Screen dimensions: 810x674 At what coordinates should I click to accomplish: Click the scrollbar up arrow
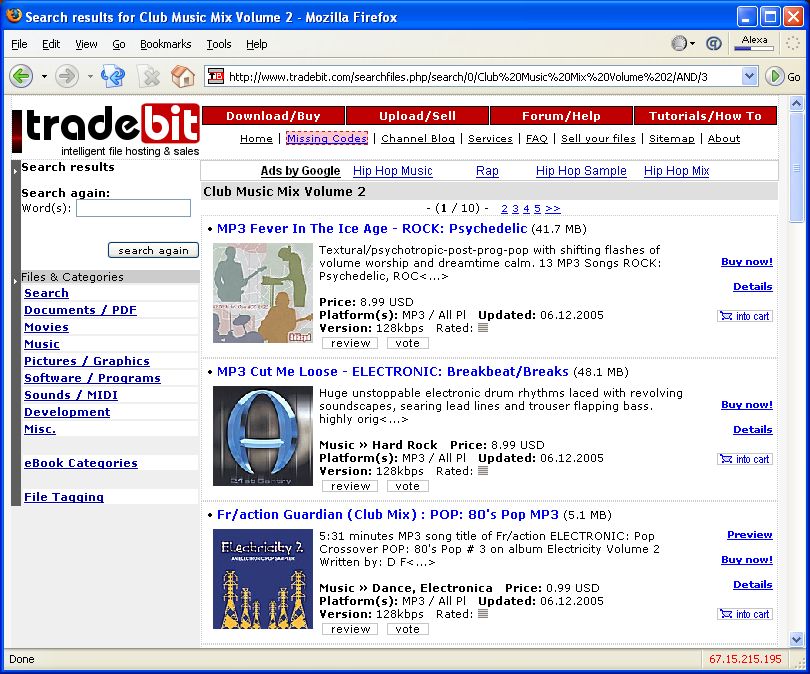tap(797, 104)
